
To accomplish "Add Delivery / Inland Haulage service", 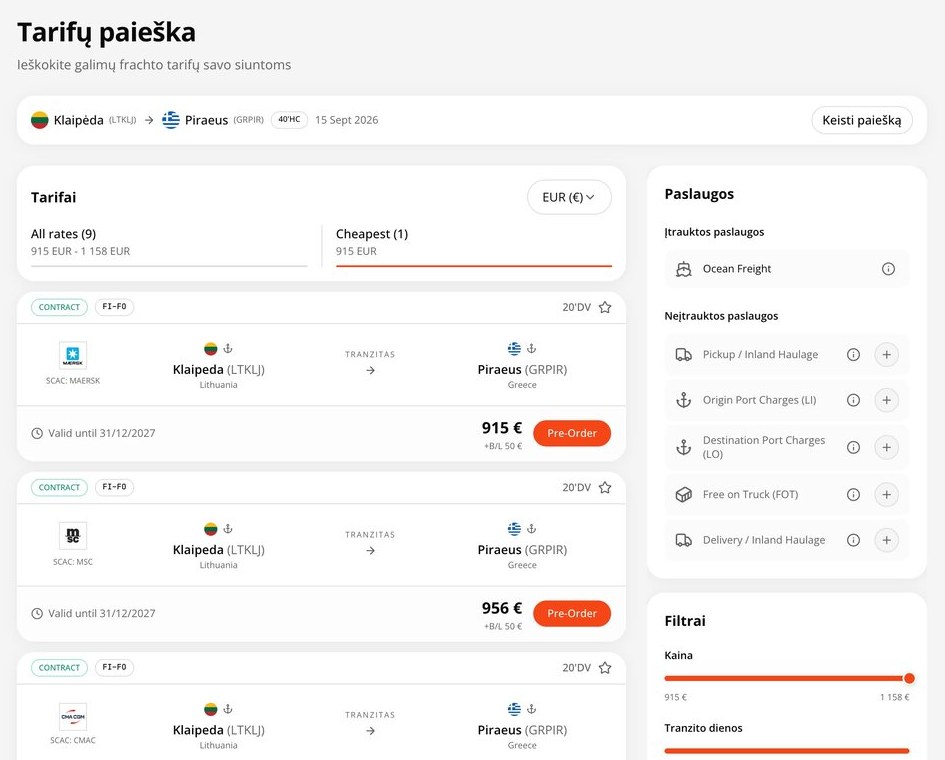I will click(887, 540).
